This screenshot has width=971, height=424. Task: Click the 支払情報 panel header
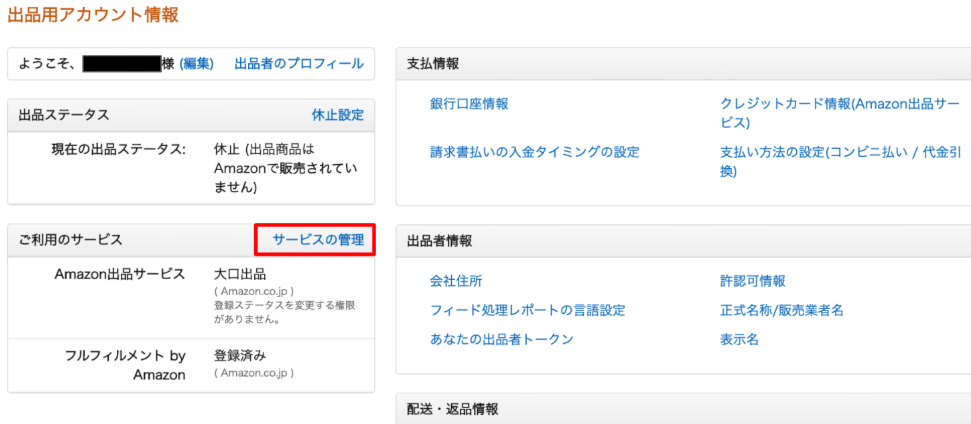(683, 64)
